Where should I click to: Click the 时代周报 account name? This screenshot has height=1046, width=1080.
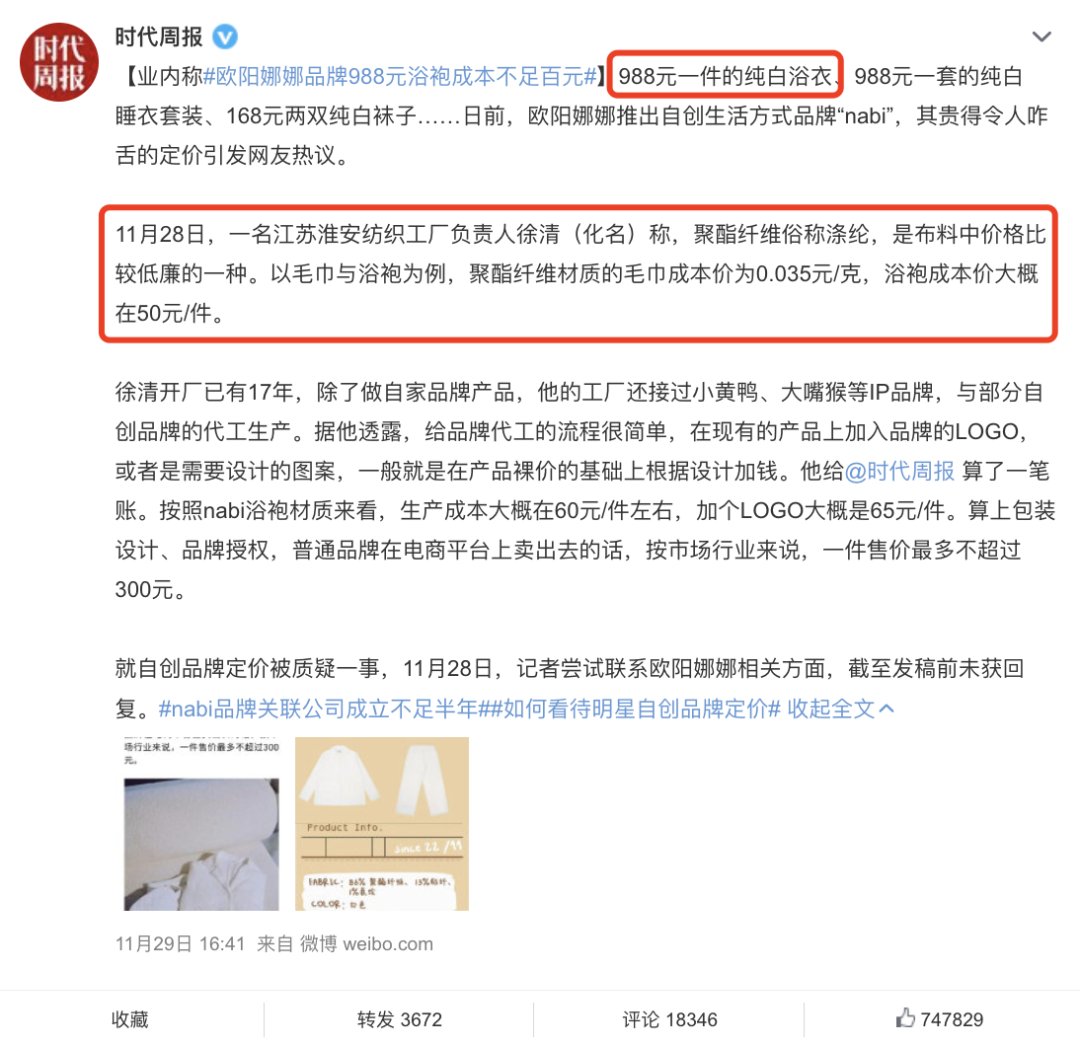click(x=158, y=36)
